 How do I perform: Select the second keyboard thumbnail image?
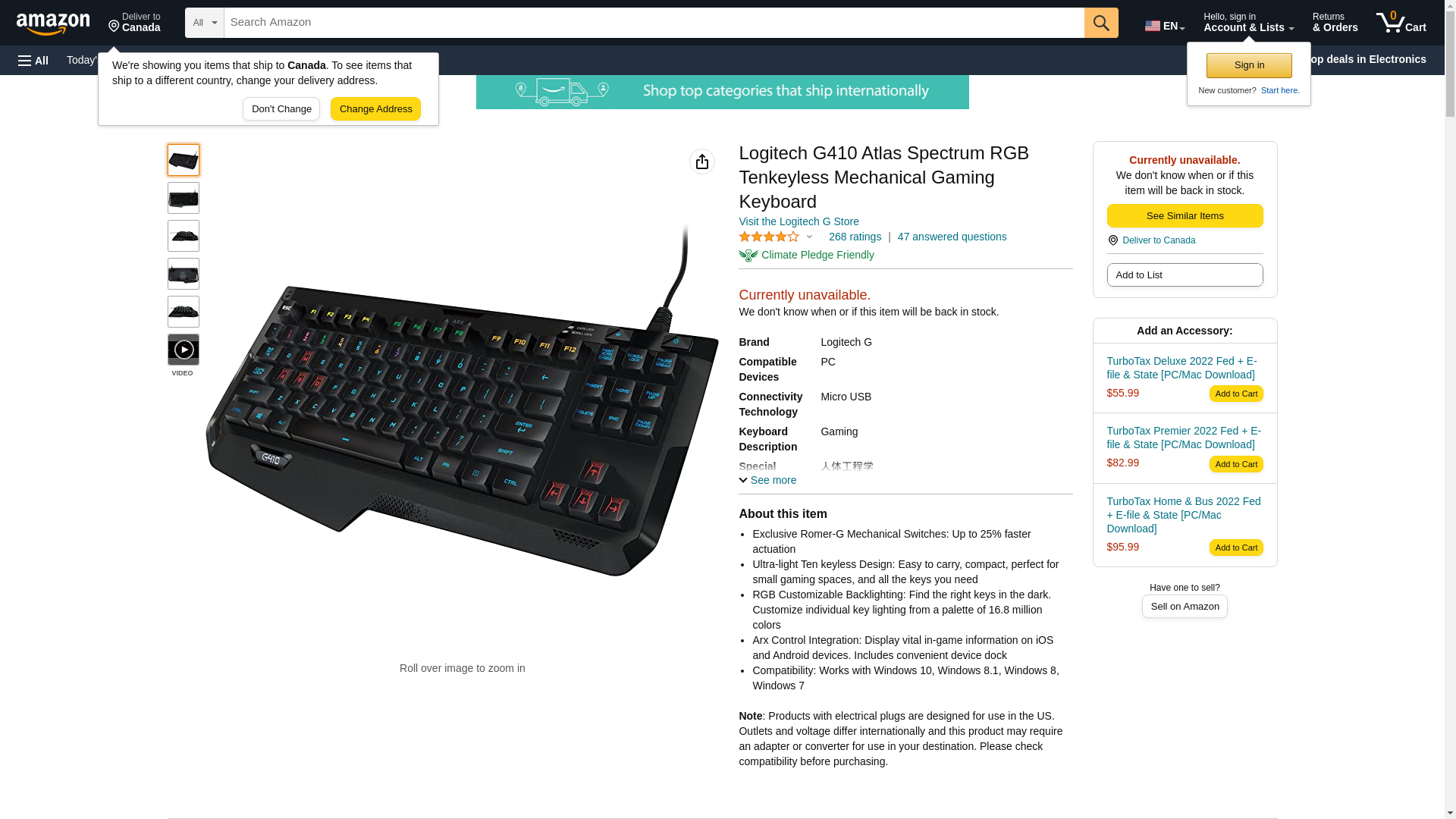[184, 198]
